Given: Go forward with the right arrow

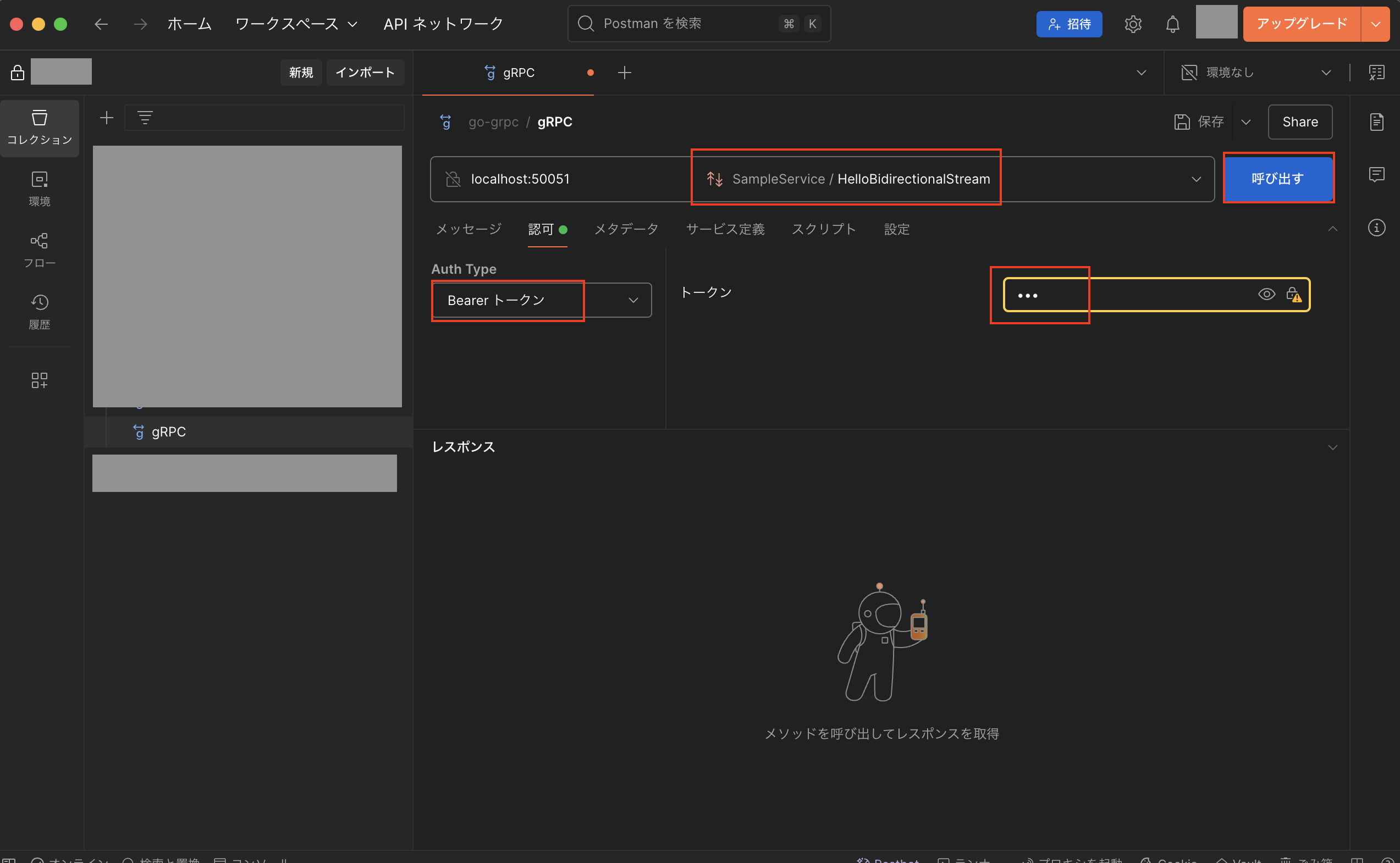Looking at the screenshot, I should tap(140, 24).
